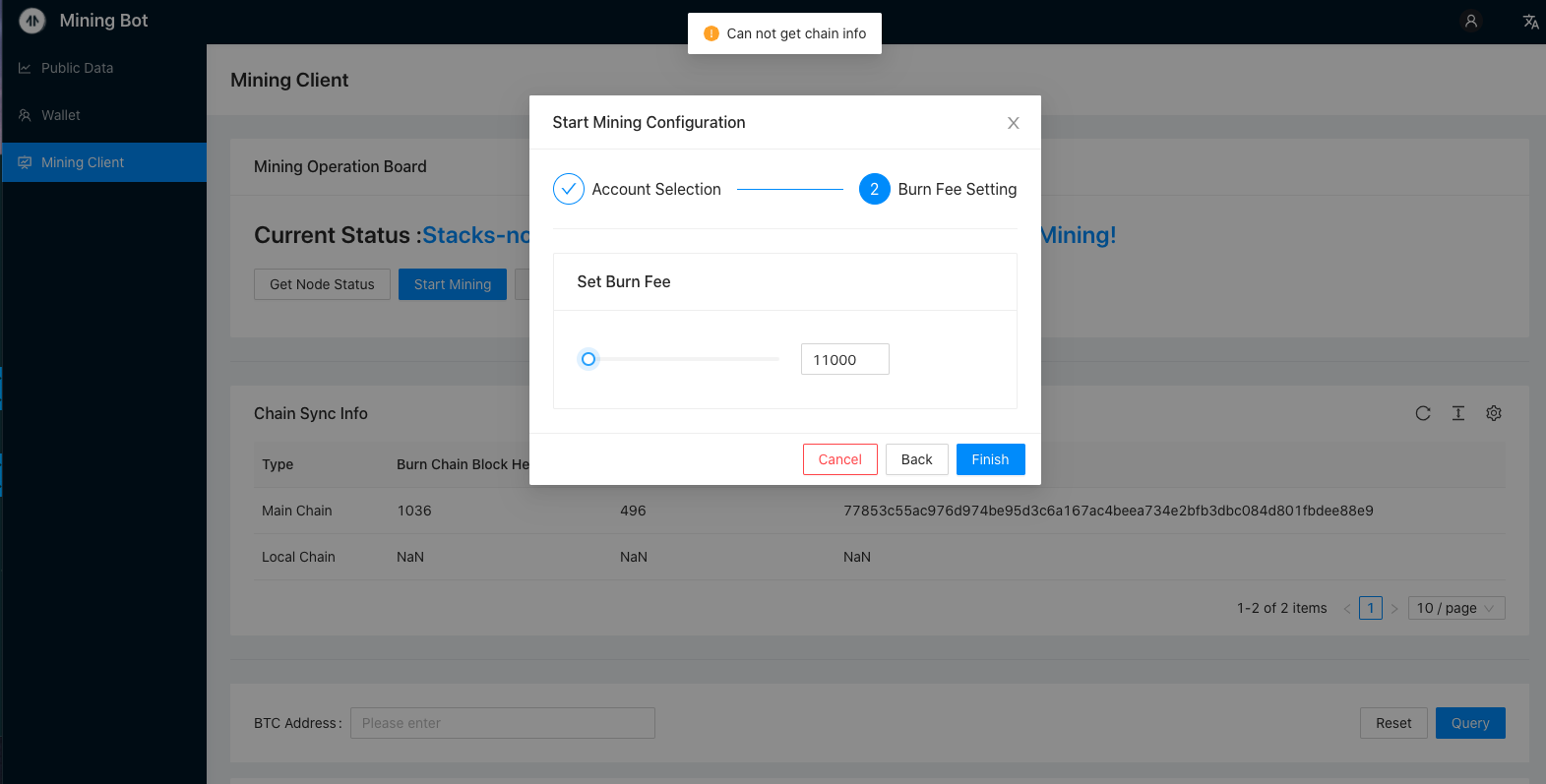The image size is (1546, 784).
Task: Click the Main Chain row label
Action: coord(297,511)
